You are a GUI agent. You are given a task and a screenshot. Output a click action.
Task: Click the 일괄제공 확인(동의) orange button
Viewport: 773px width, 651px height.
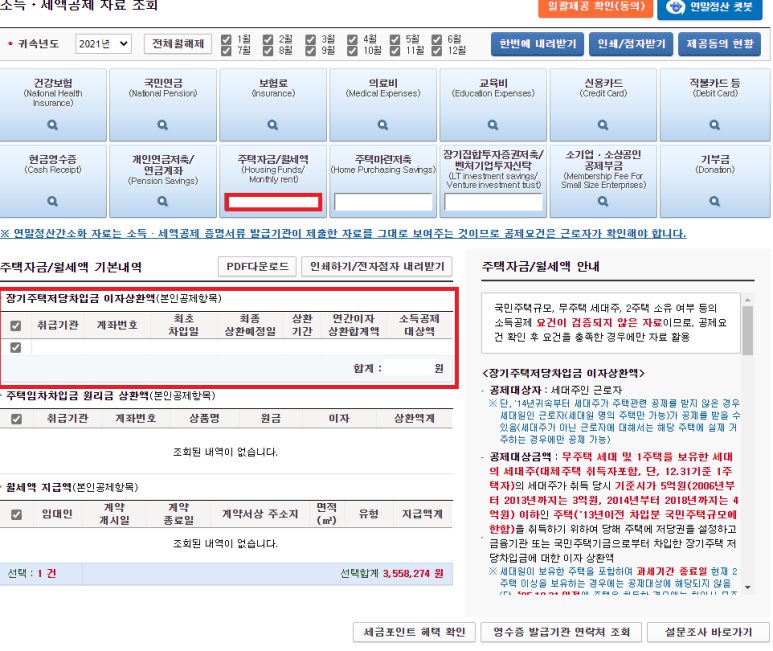coord(596,7)
